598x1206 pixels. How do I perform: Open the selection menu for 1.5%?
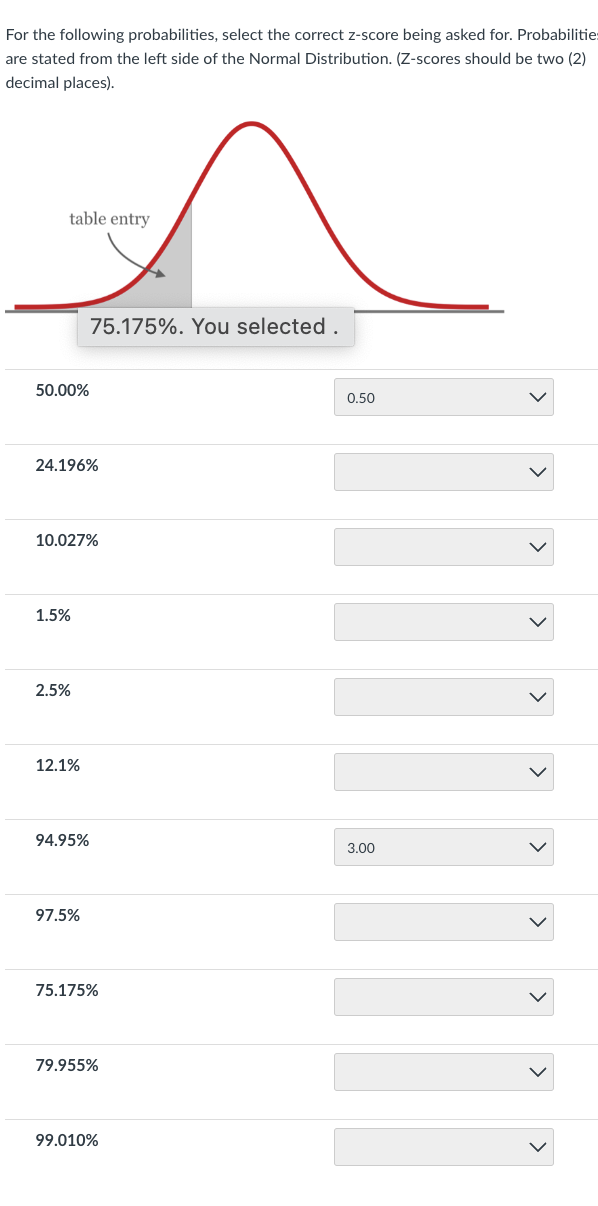coord(443,621)
